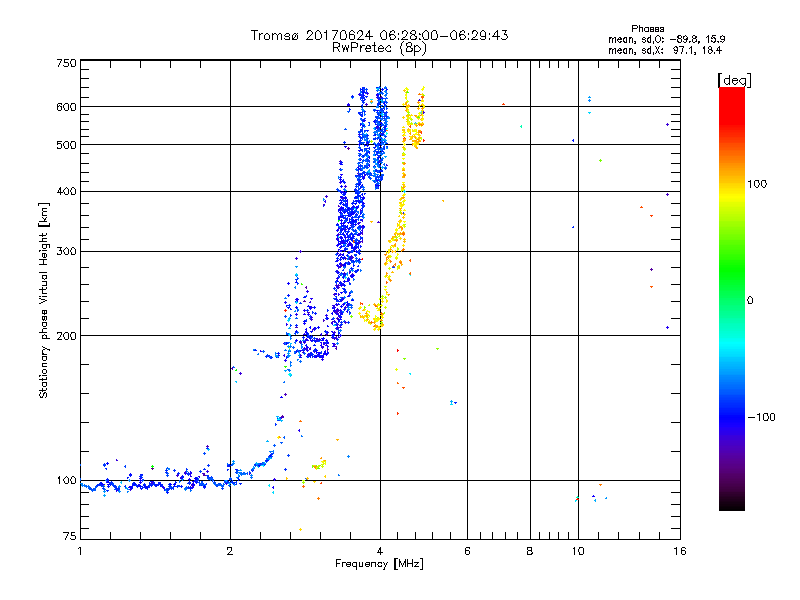
Task: Click the x-axis tick label "4"
Action: tap(380, 551)
